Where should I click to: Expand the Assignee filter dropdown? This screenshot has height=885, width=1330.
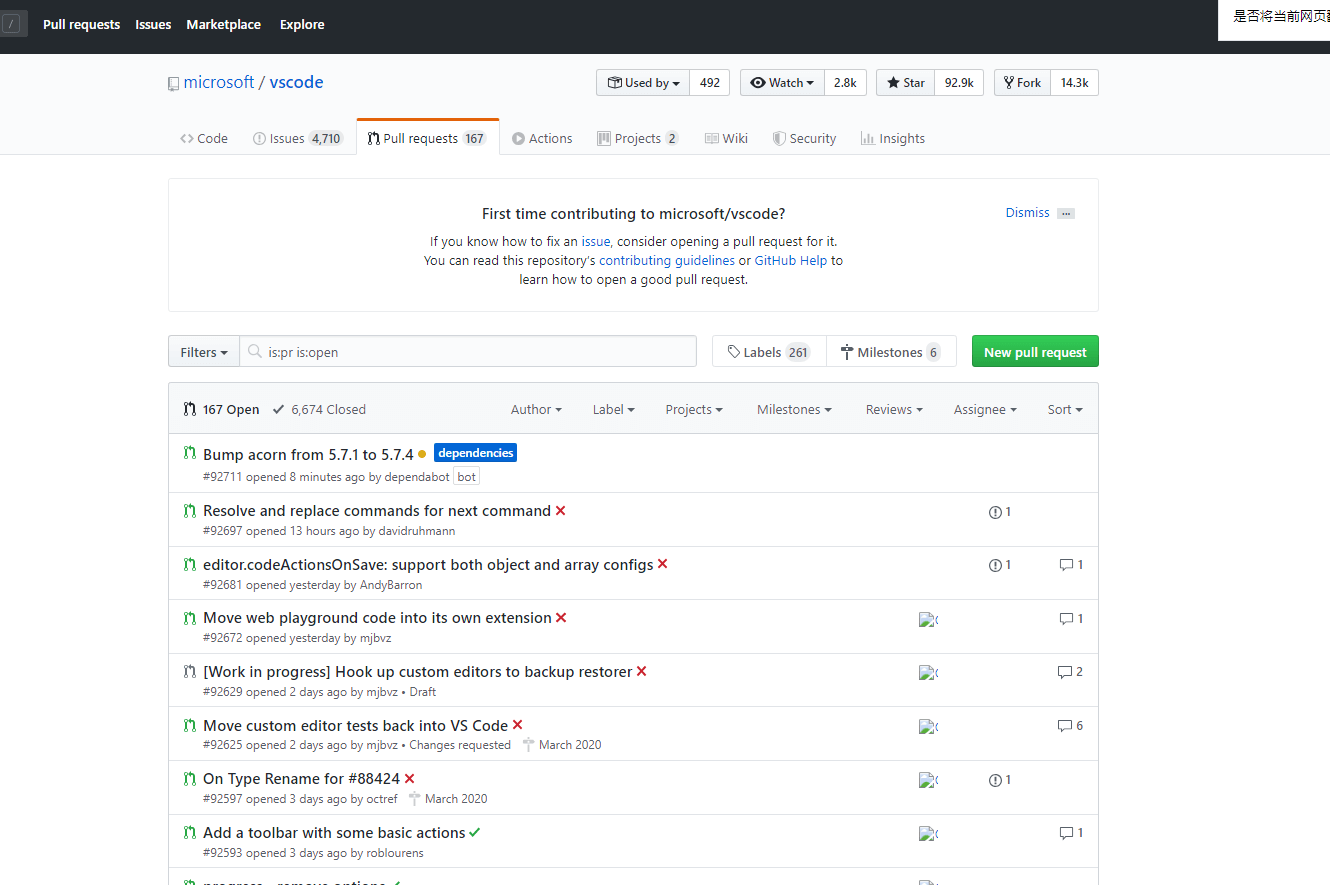pyautogui.click(x=985, y=410)
